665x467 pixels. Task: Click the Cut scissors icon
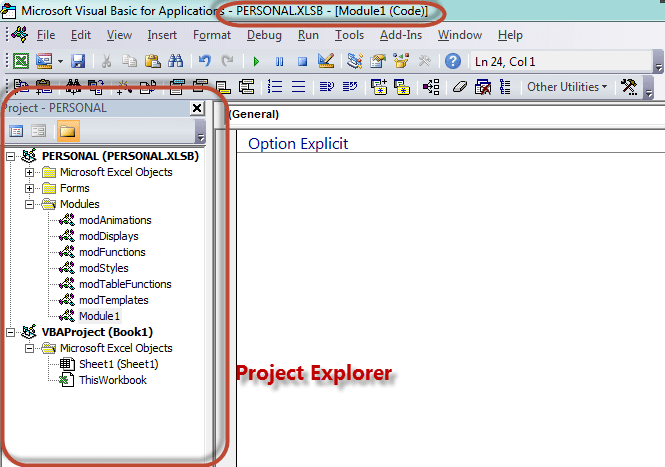(x=106, y=62)
